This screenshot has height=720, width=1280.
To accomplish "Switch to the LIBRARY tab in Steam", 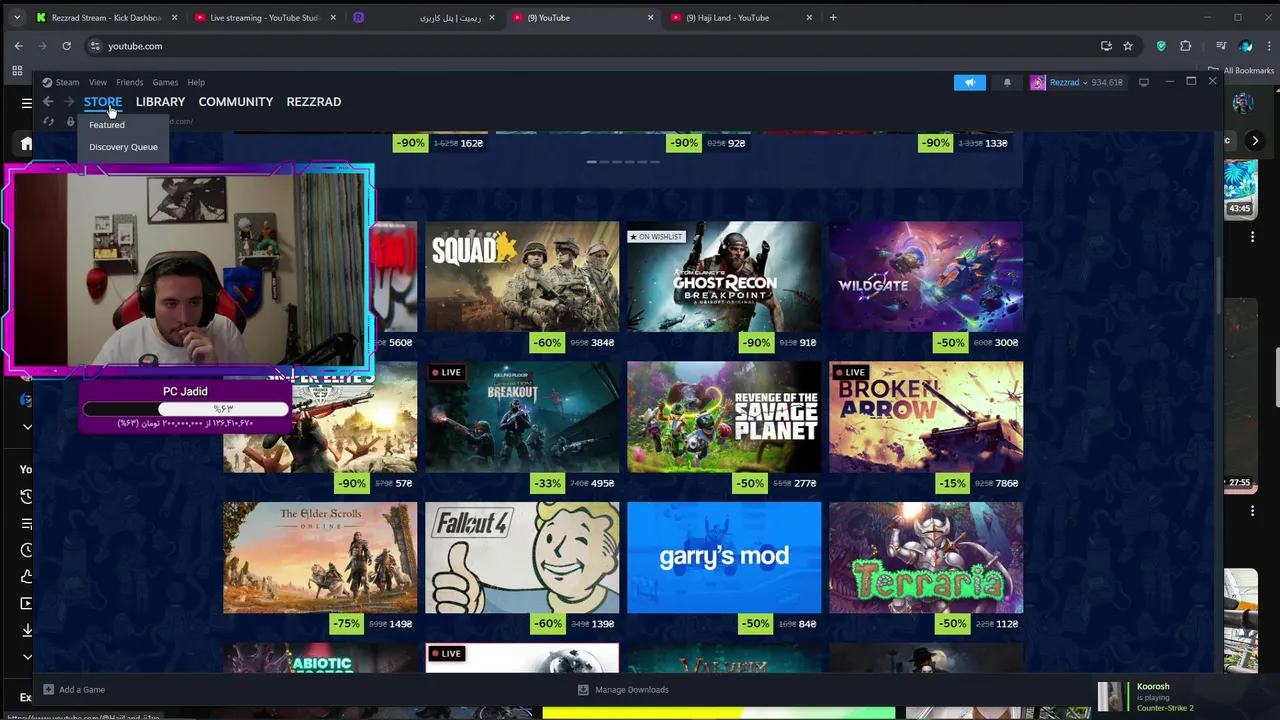I will [x=160, y=101].
